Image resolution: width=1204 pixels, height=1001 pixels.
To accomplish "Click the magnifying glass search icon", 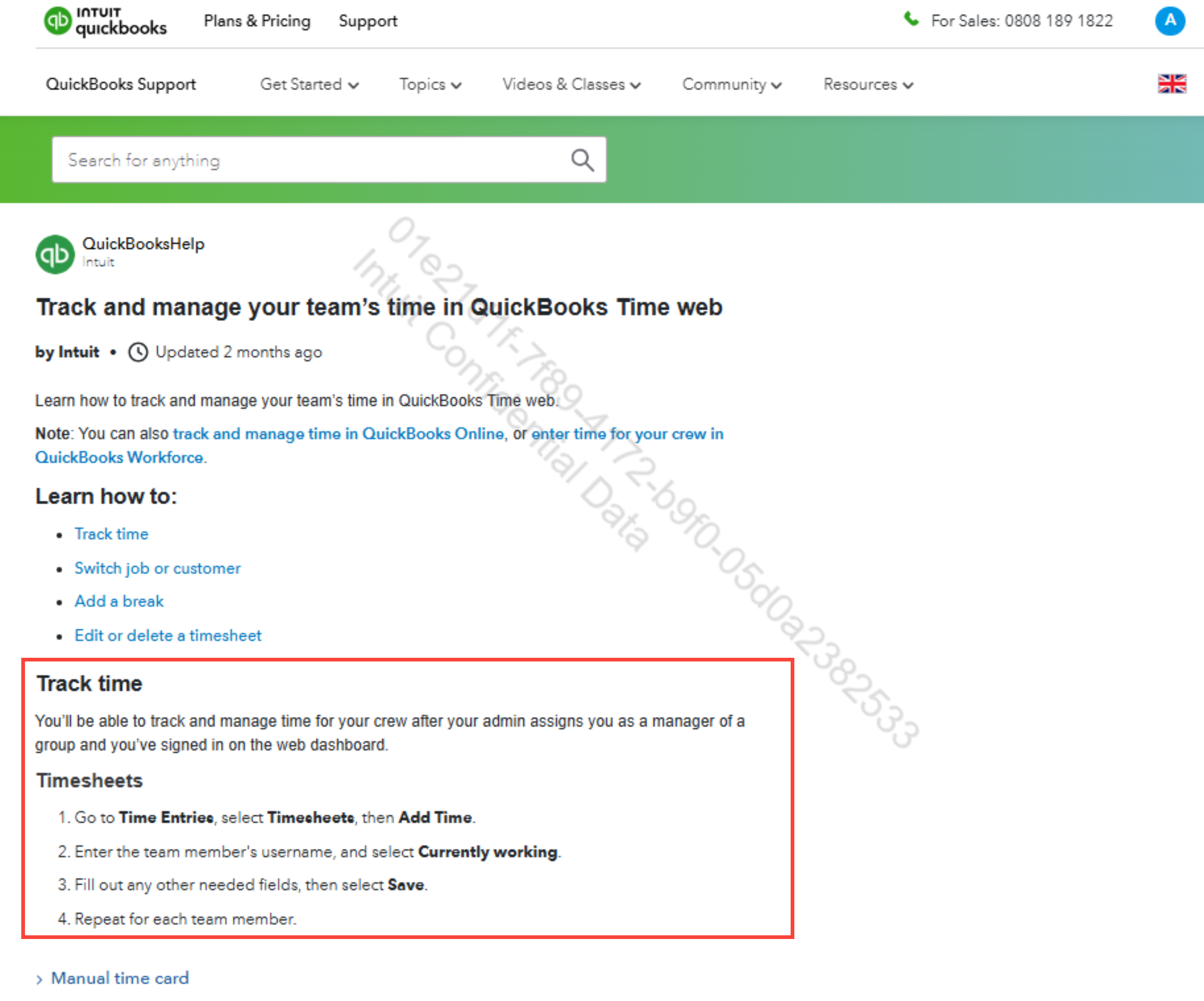I will 582,160.
